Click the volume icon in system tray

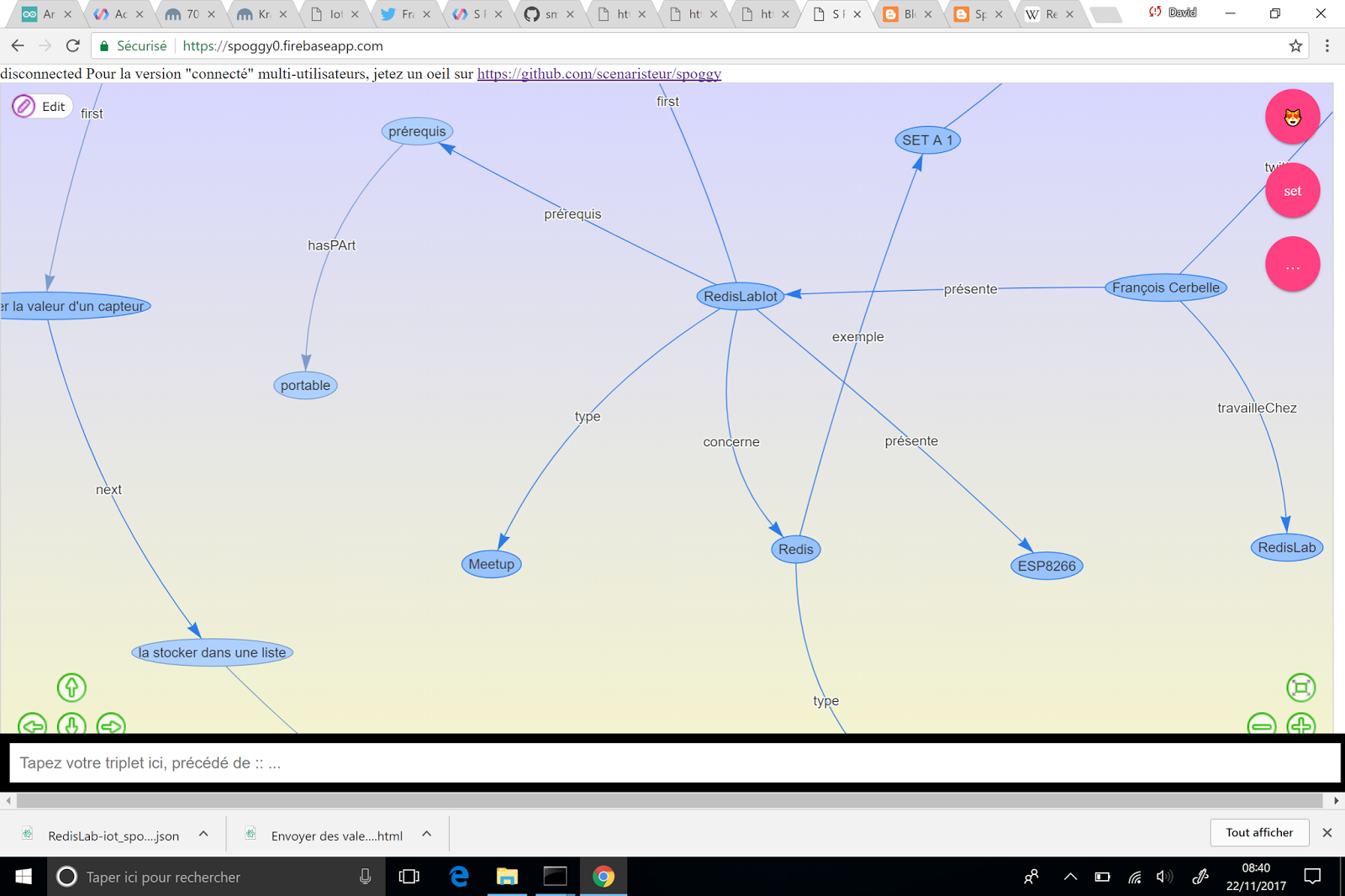pyautogui.click(x=1164, y=877)
